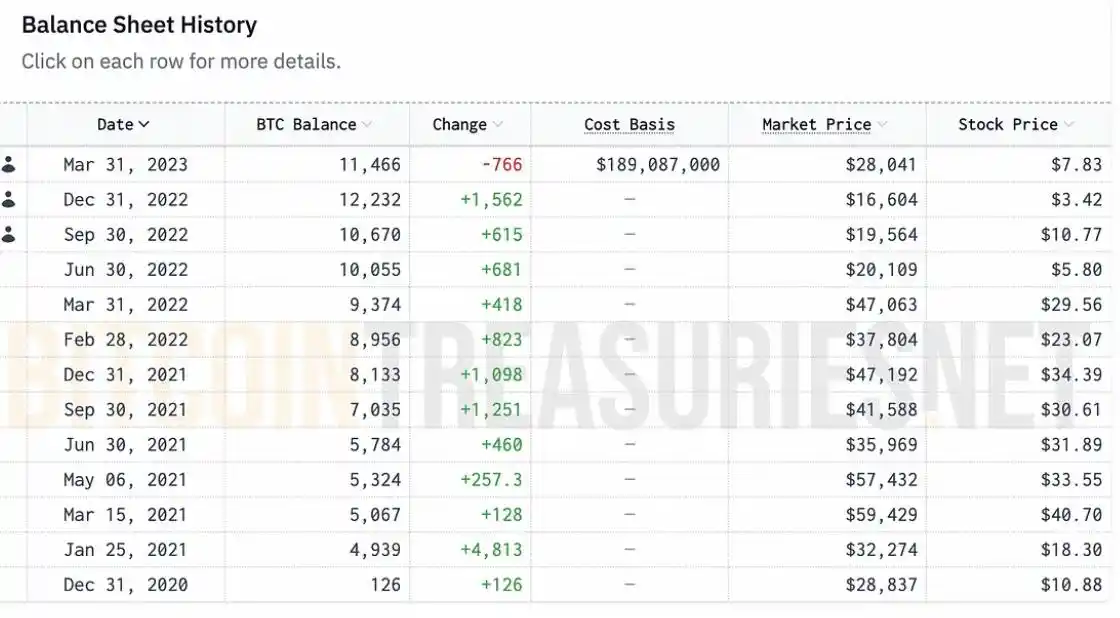Viewport: 1120px width, 618px height.
Task: Click person icon beside Dec 31, 2022
Action: [9, 200]
